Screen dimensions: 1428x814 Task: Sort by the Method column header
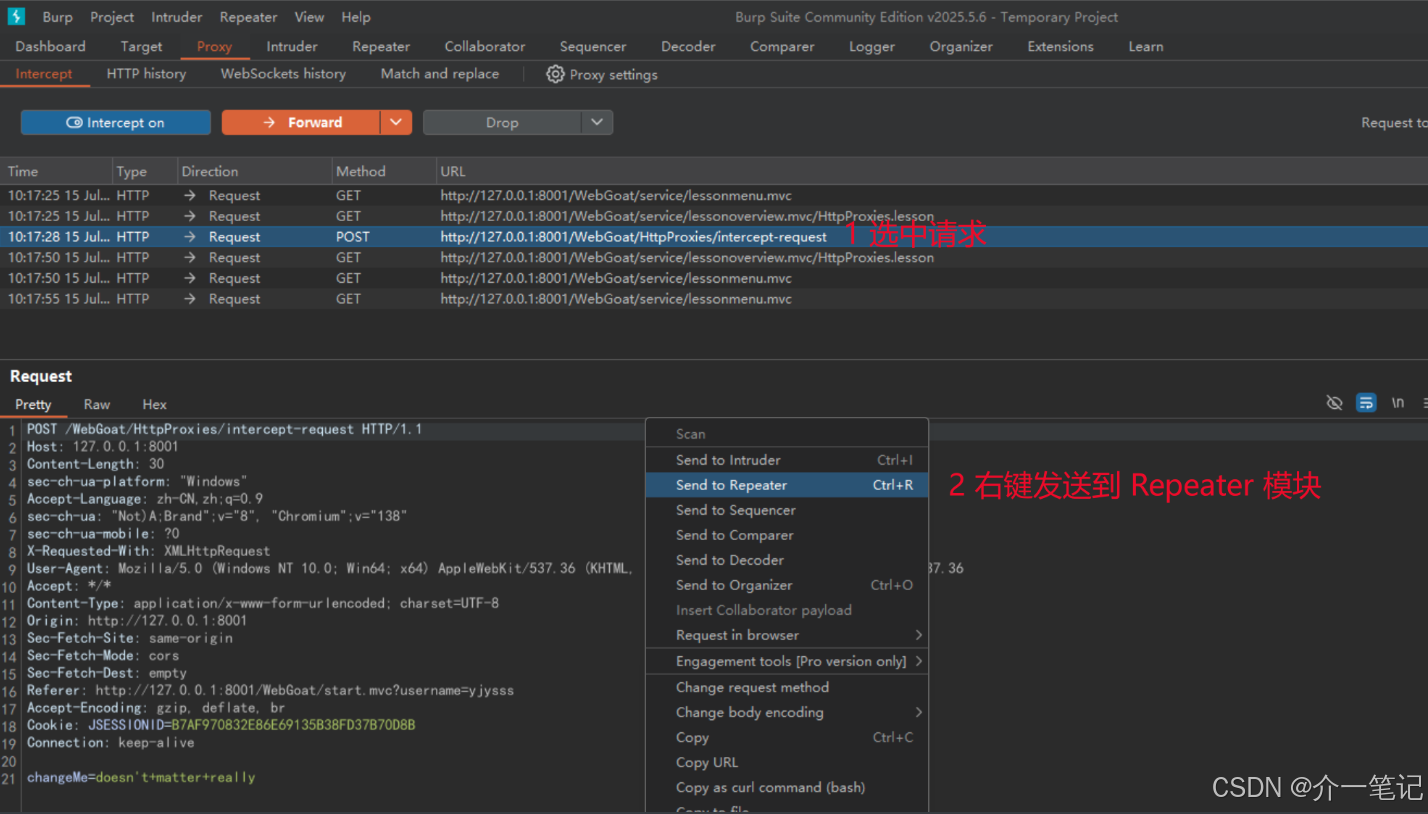384,171
